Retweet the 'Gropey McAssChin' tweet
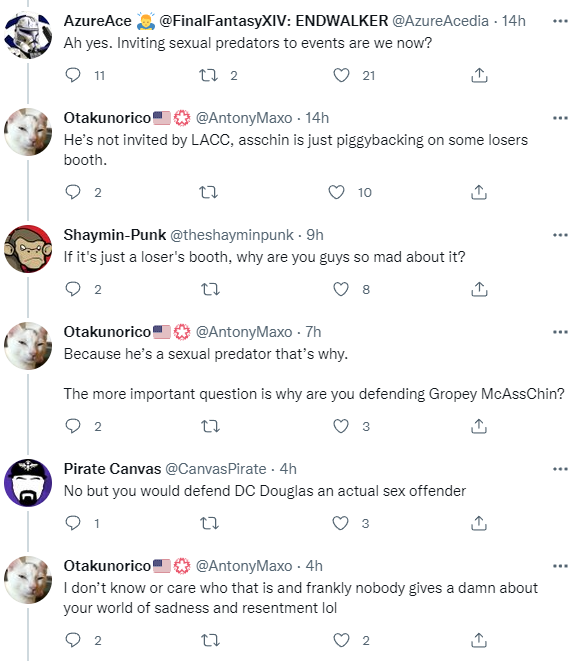586x661 pixels. pos(210,426)
